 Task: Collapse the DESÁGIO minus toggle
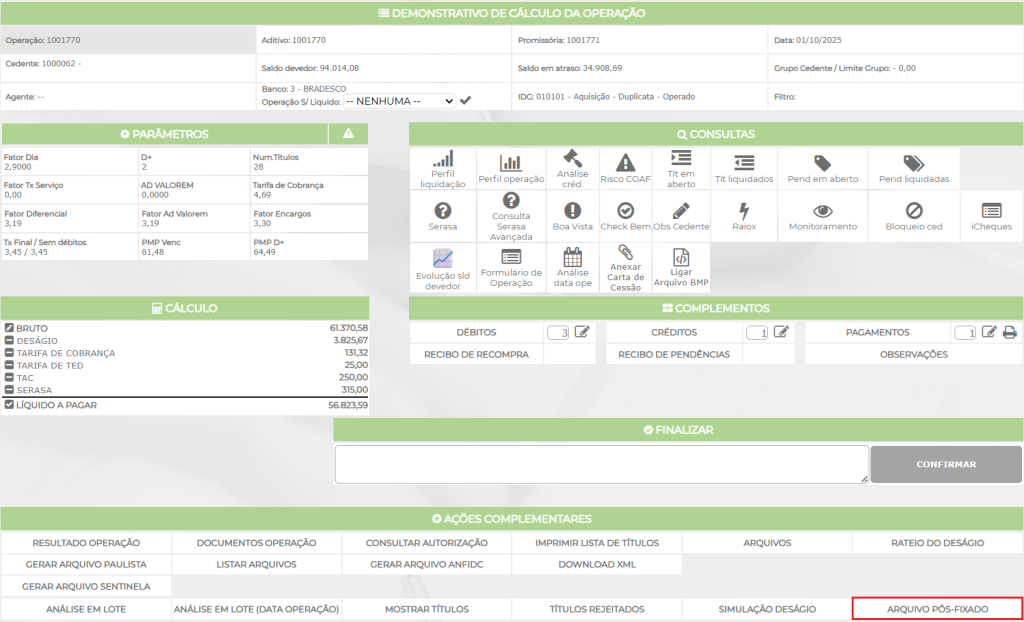coord(9,341)
